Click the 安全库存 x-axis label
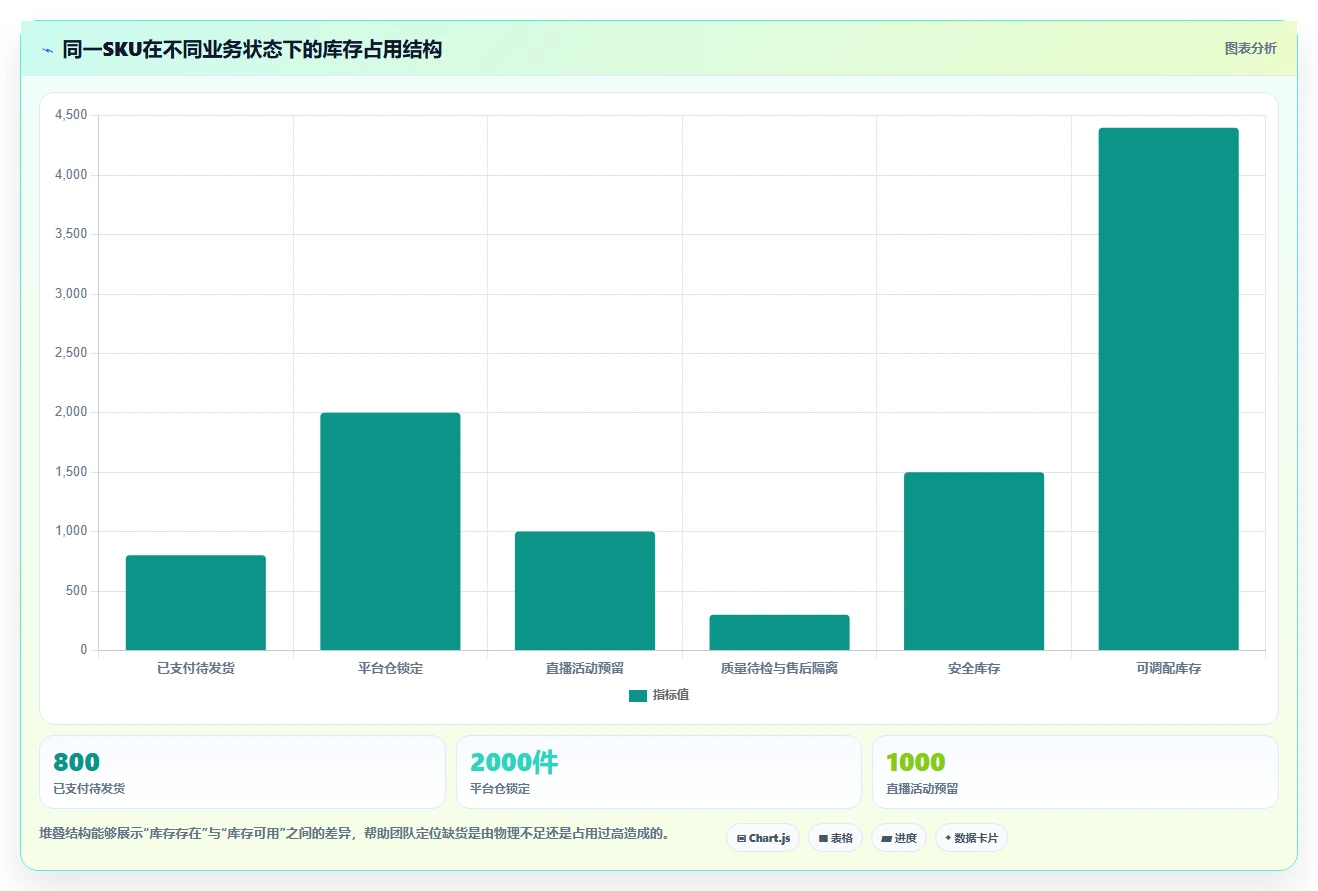Image resolution: width=1318 pixels, height=891 pixels. [974, 668]
